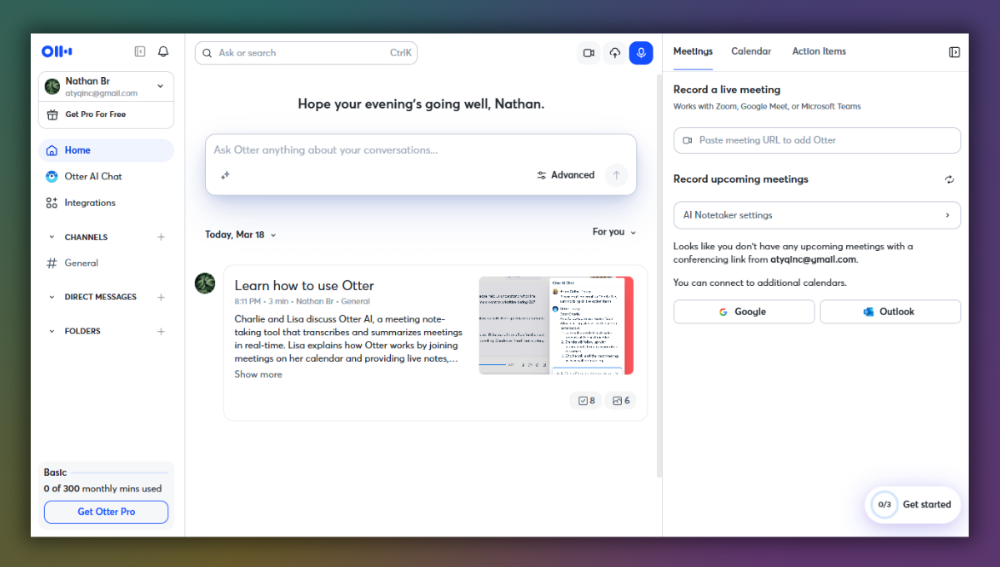Add a new channel with plus icon
The image size is (1000, 567).
click(161, 237)
